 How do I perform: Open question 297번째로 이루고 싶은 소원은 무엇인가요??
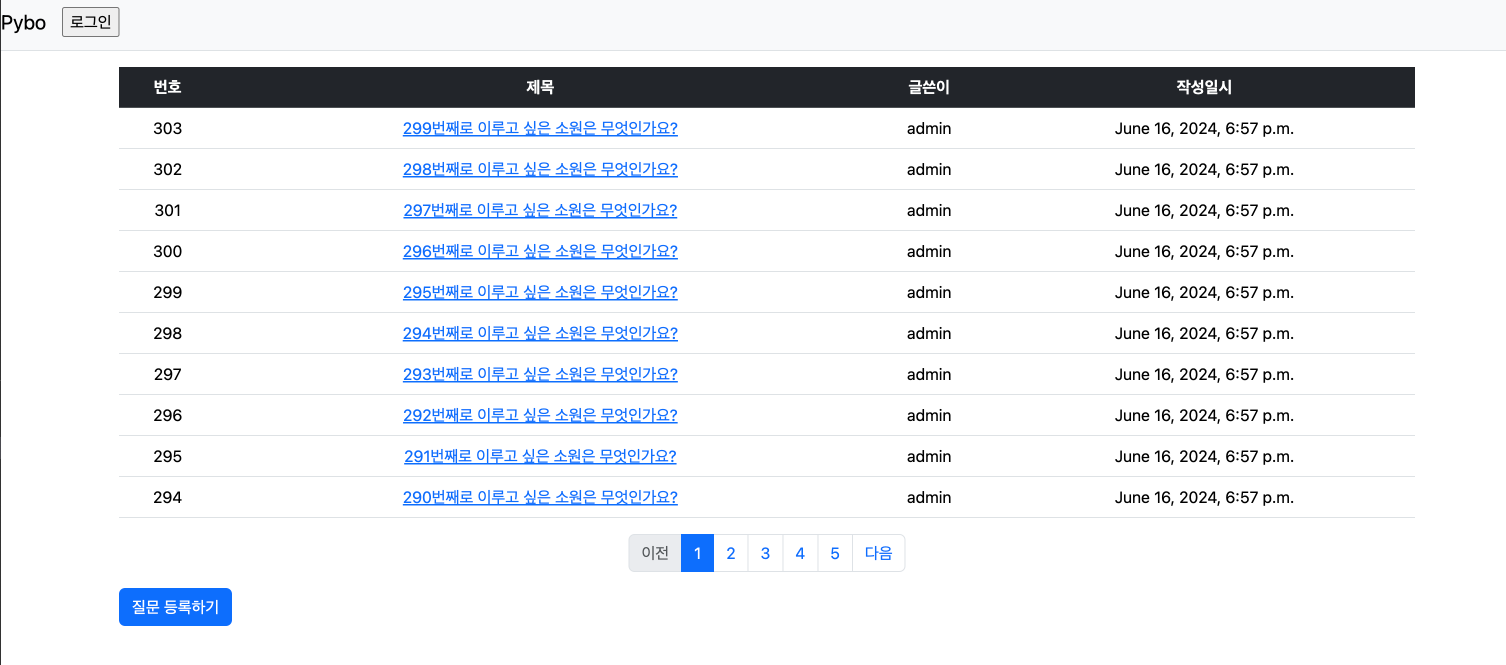pos(540,210)
